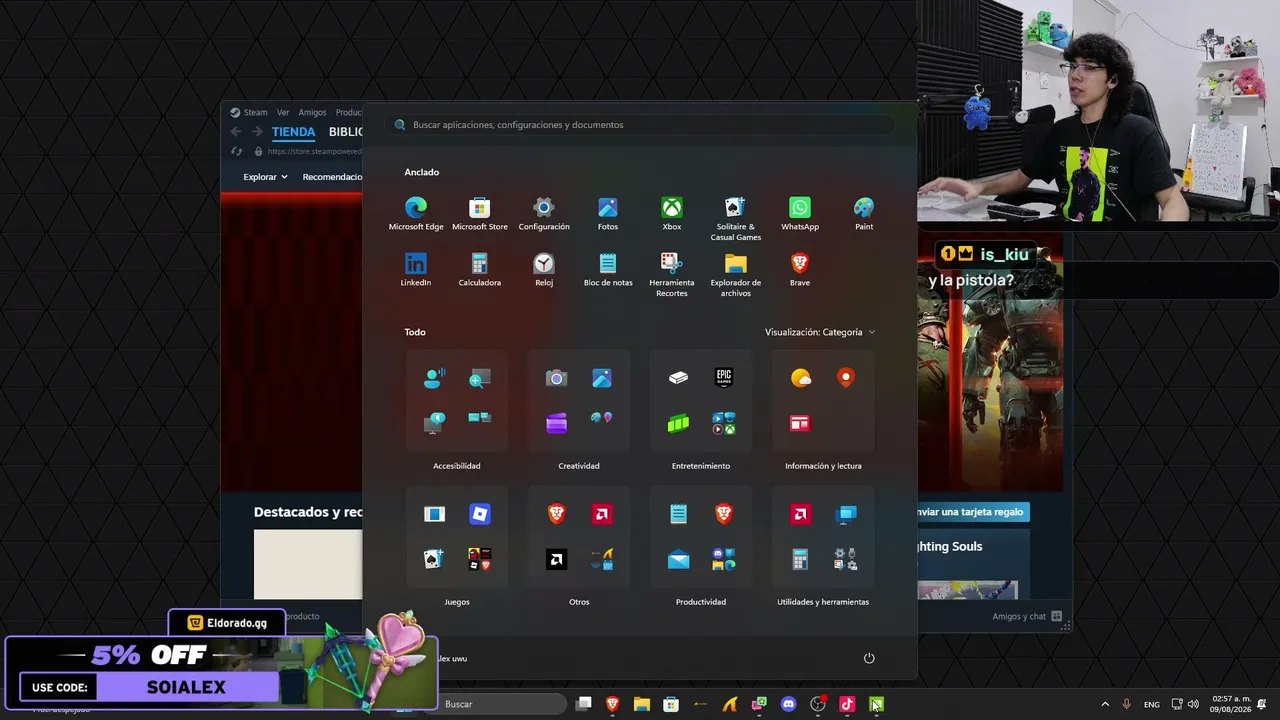The image size is (1280, 720).
Task: Change the Visualización: Categoría view dropdown
Action: point(820,332)
